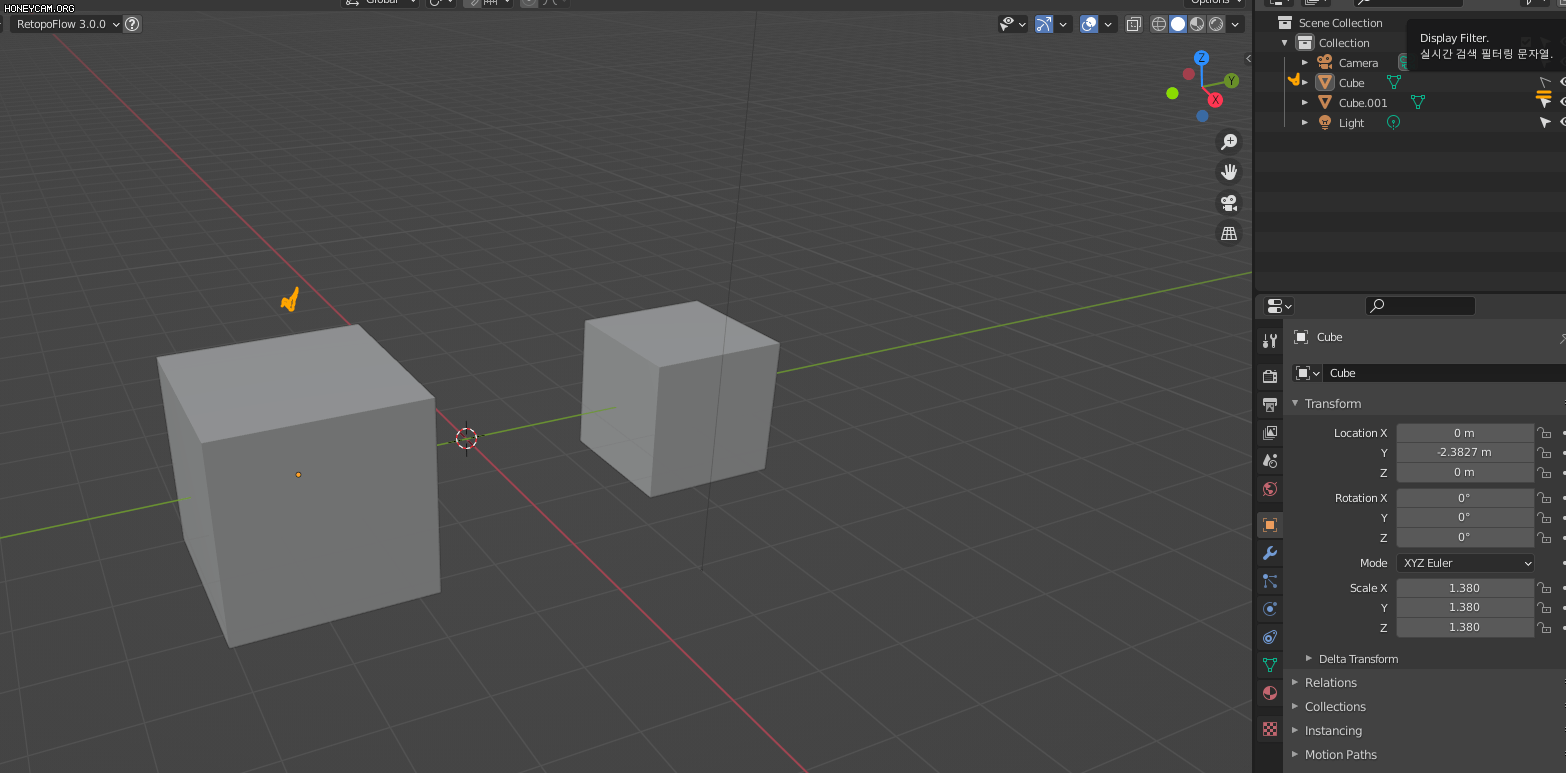Screen dimensions: 1566x773
Task: Toggle selectability arrow for Cube row
Action: coord(1545,82)
